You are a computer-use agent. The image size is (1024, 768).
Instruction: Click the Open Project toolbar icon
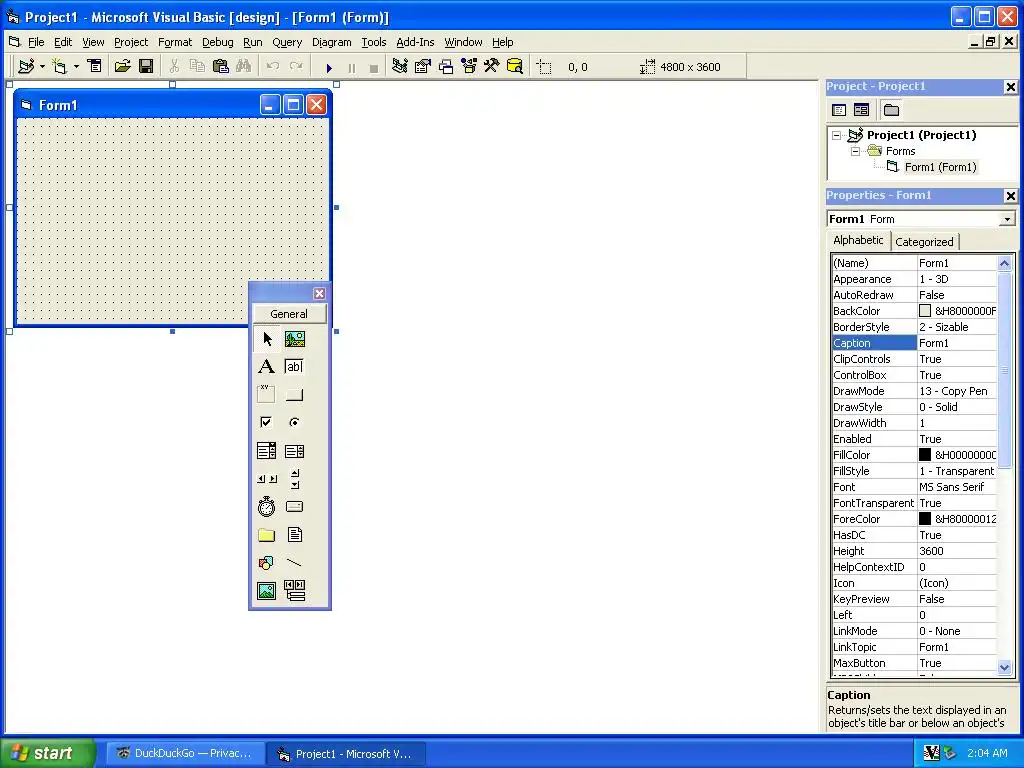pyautogui.click(x=122, y=66)
